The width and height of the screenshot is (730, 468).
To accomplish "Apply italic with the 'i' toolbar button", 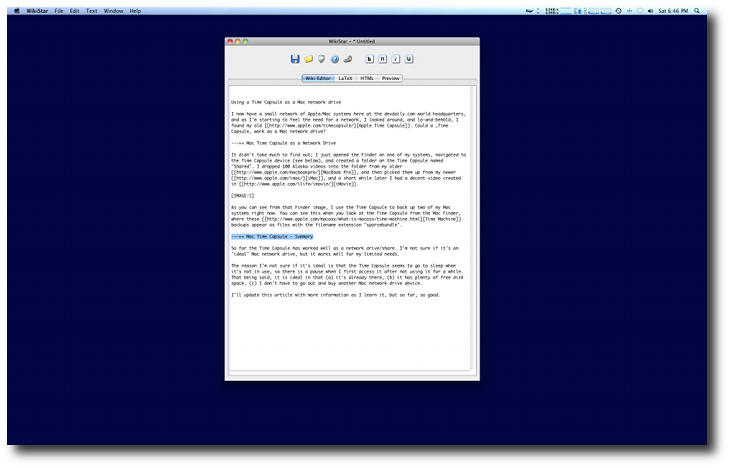I will coord(396,59).
